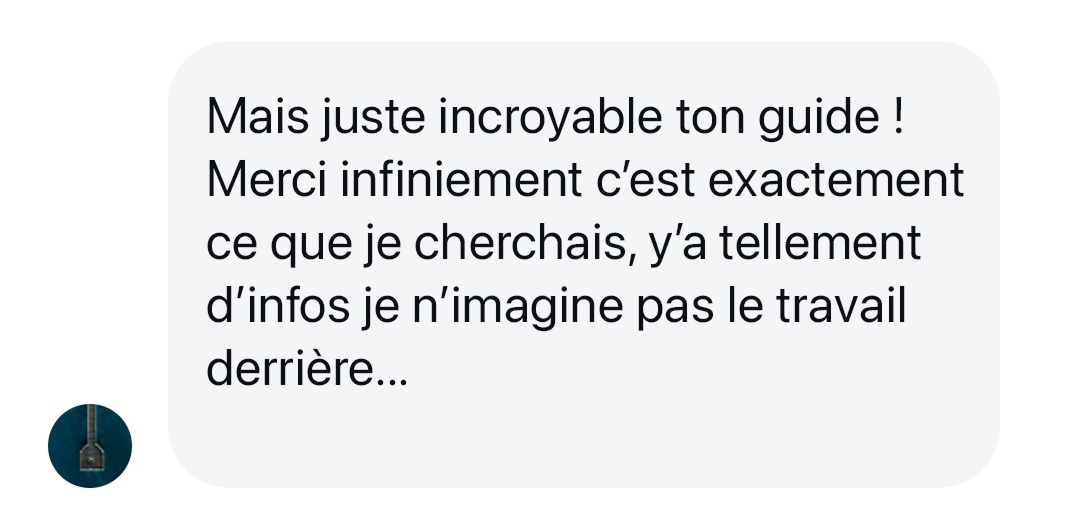The height and width of the screenshot is (515, 1090).
Task: Click the word "infiniement" in the message
Action: pyautogui.click(x=461, y=180)
